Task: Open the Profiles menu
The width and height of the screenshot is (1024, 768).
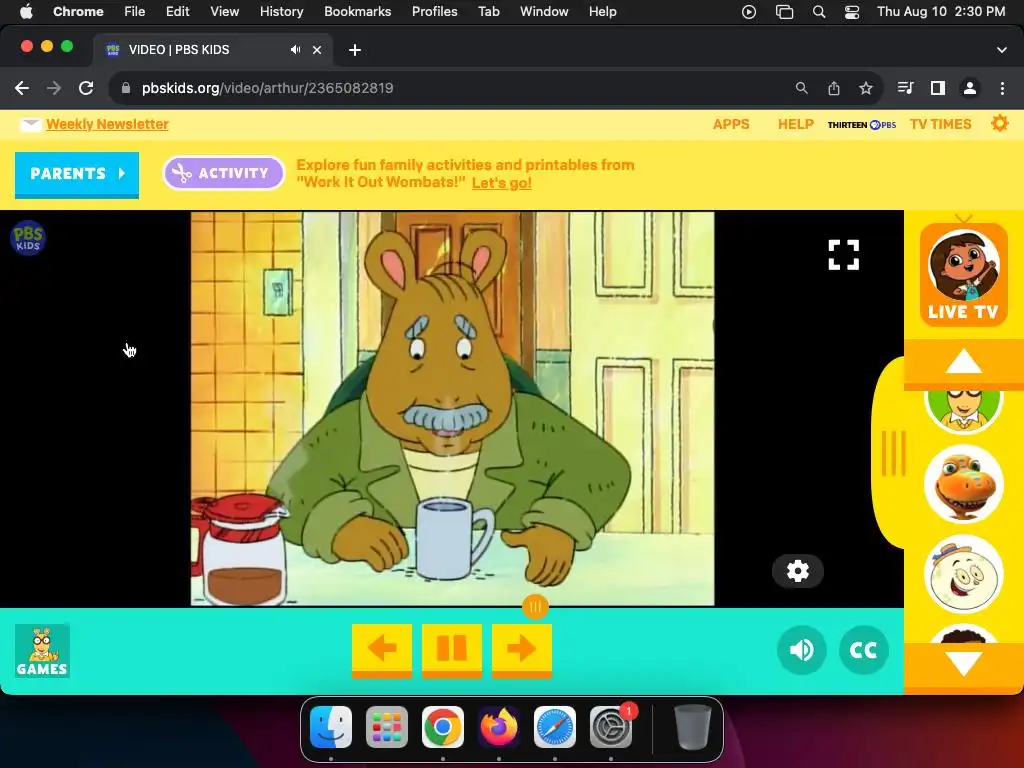Action: coord(434,11)
